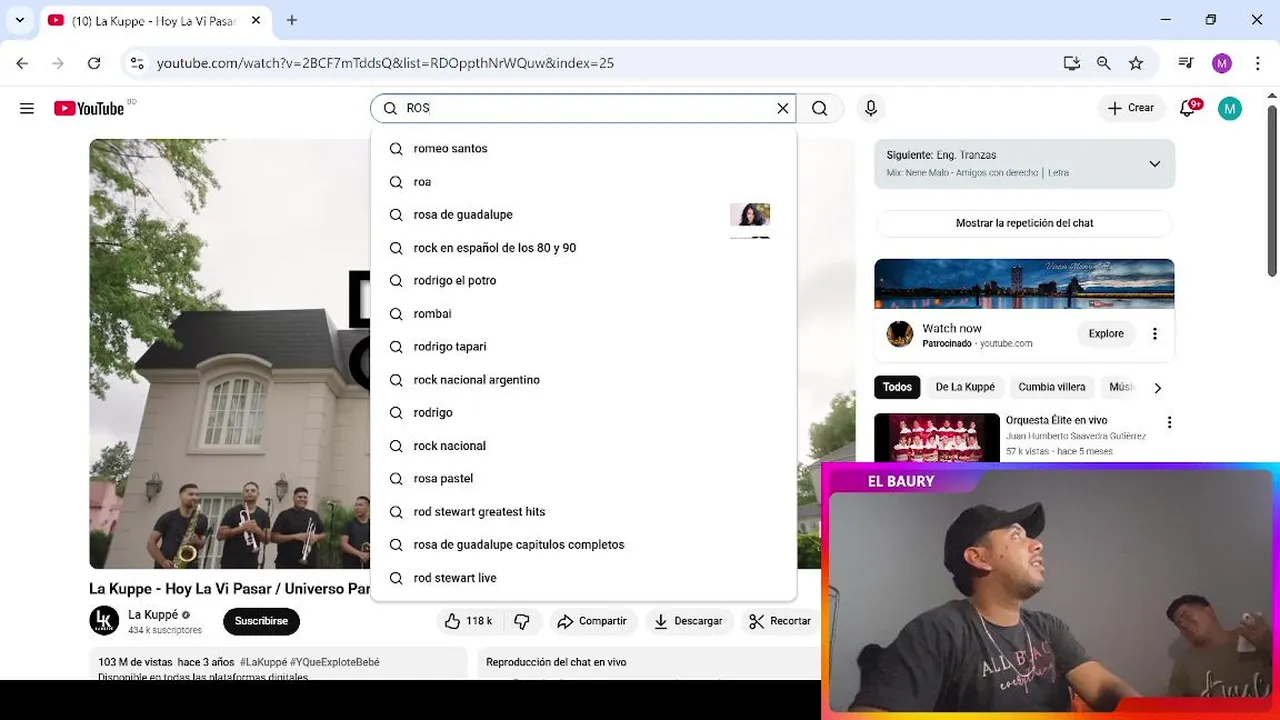Open the YouTube hamburger guide menu
1280x720 pixels.
[x=27, y=108]
